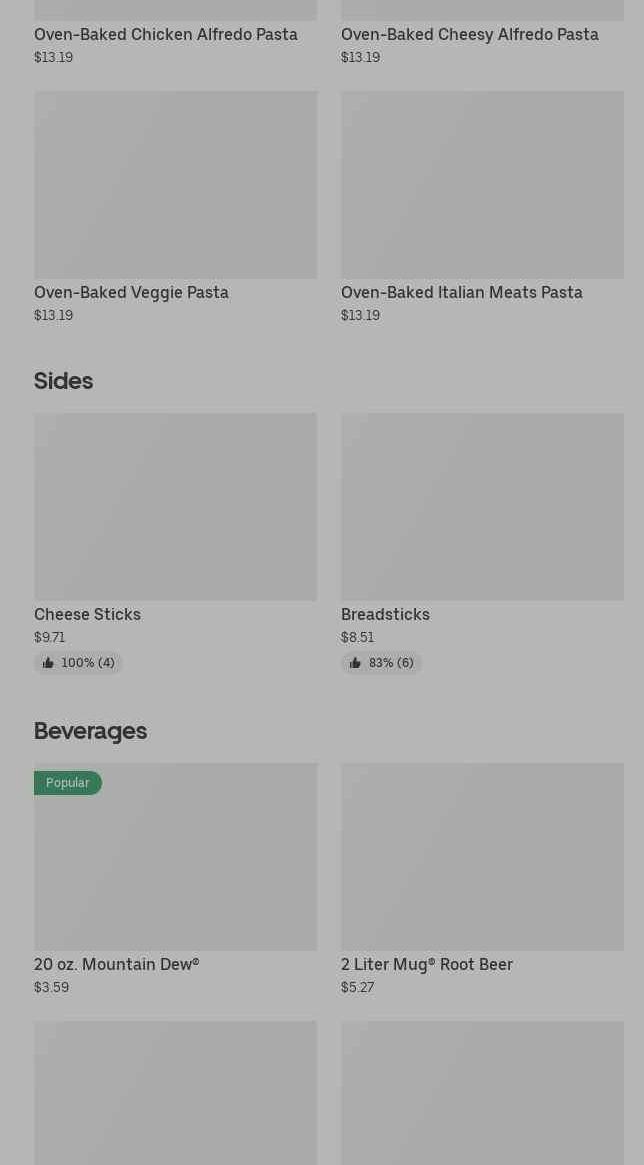
Task: Click the Cheese Sticks item name
Action: point(87,614)
